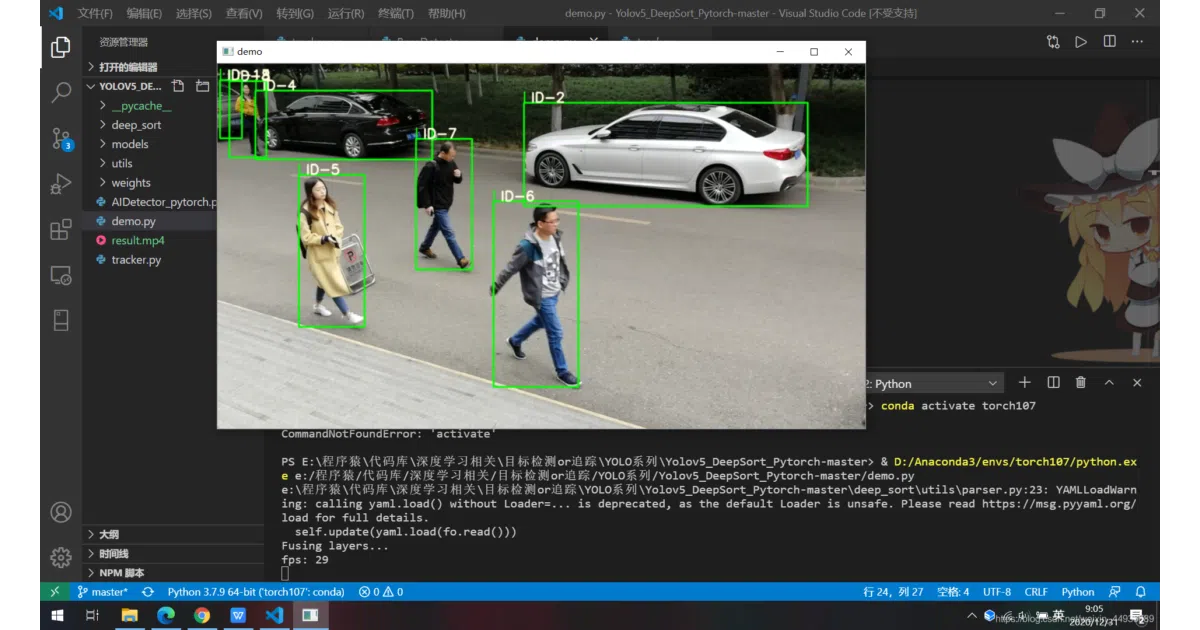Open the 查看(V) menu

(244, 13)
